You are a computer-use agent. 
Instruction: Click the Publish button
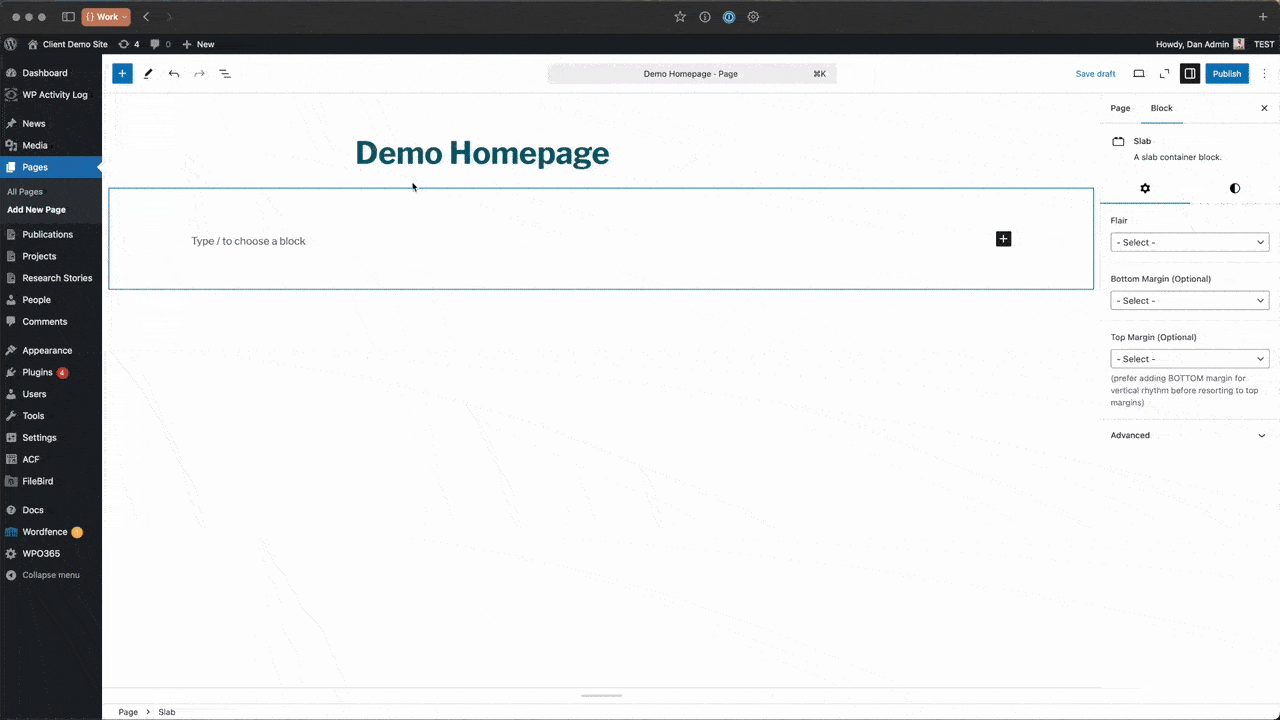1227,73
